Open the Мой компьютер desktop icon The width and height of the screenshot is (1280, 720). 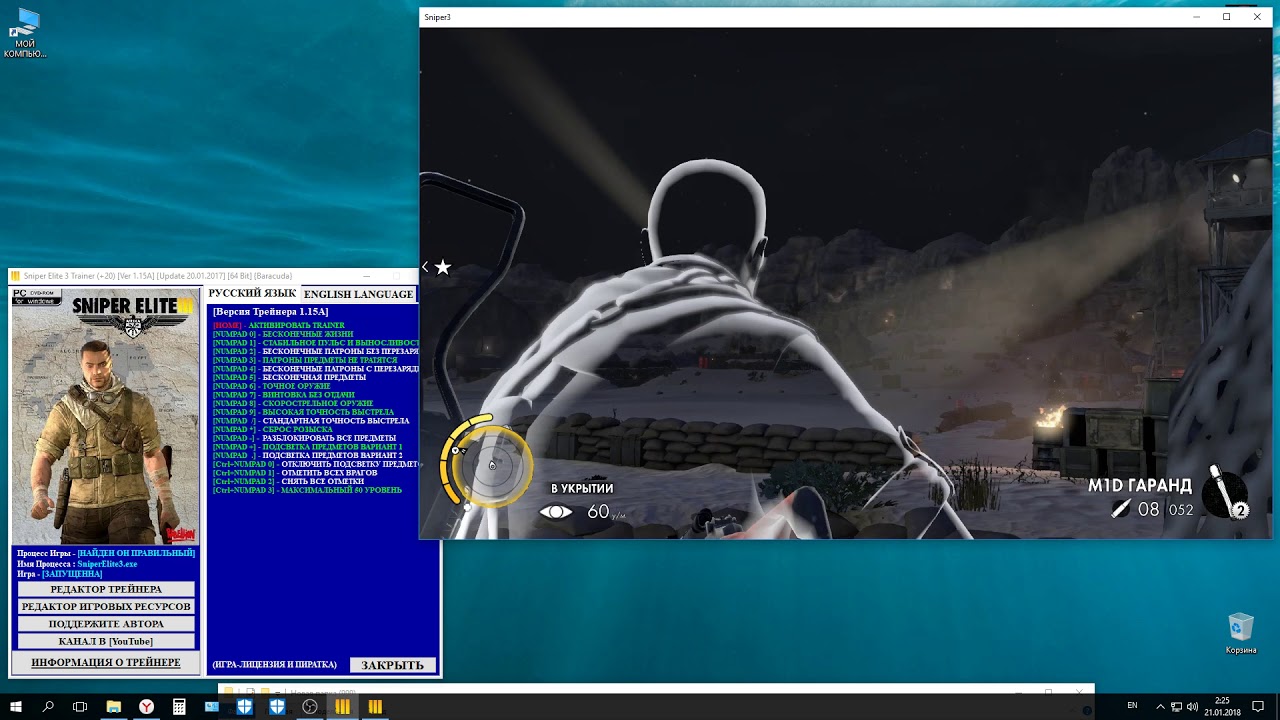(x=25, y=33)
